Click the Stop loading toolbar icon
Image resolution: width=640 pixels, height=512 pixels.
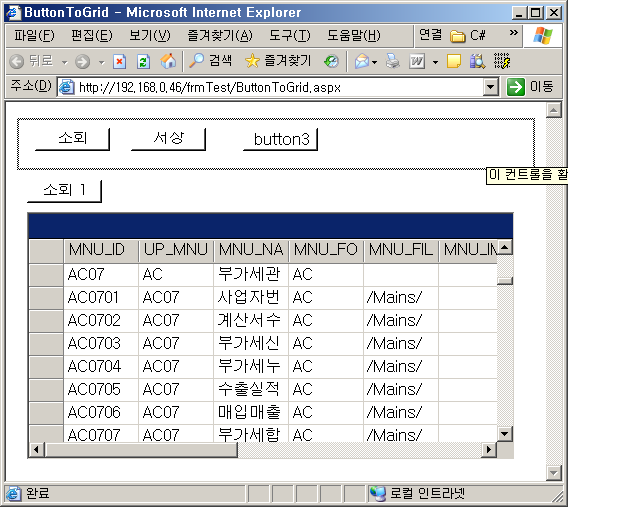point(119,61)
